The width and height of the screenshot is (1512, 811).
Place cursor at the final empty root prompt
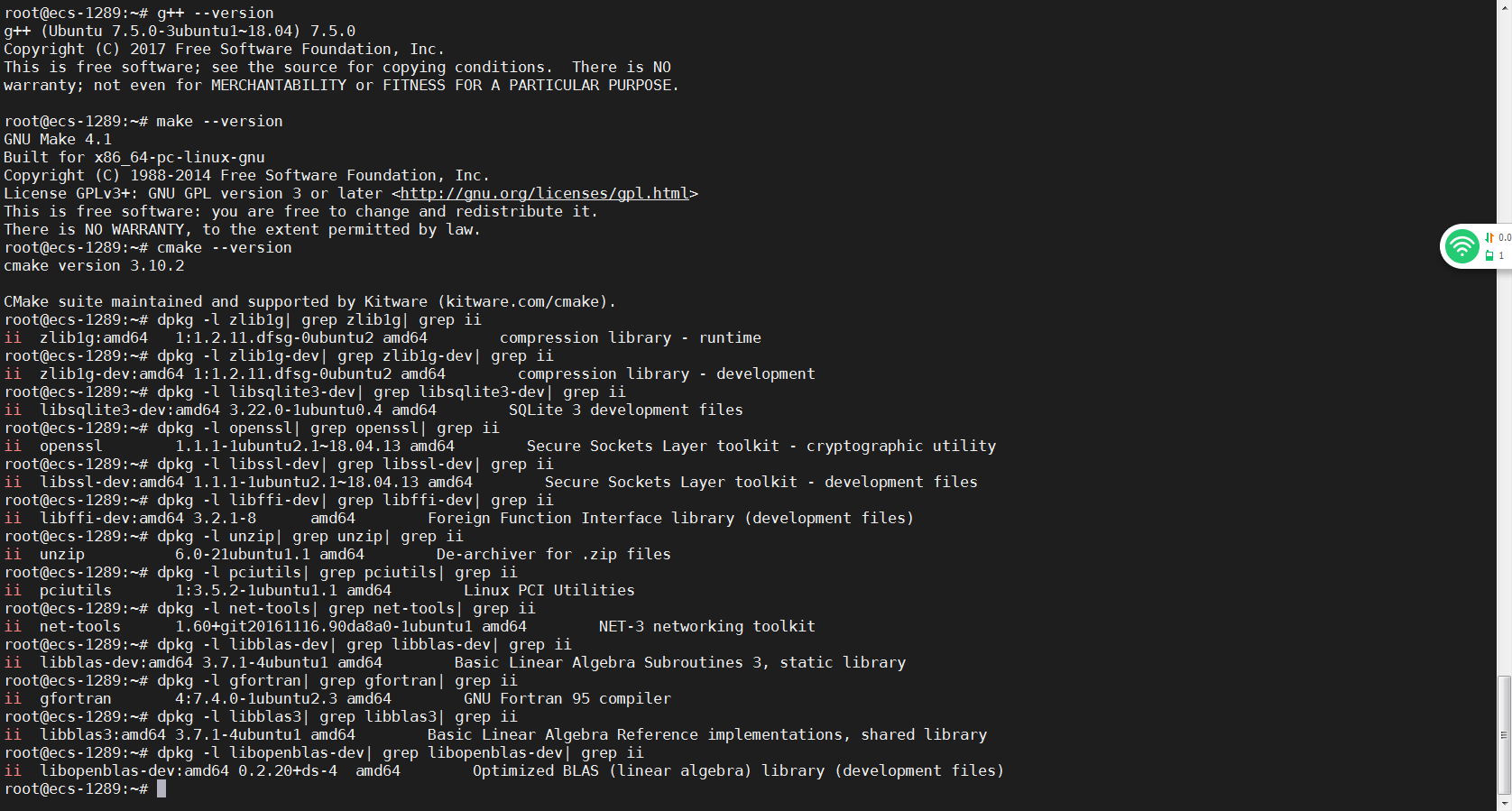tap(161, 788)
